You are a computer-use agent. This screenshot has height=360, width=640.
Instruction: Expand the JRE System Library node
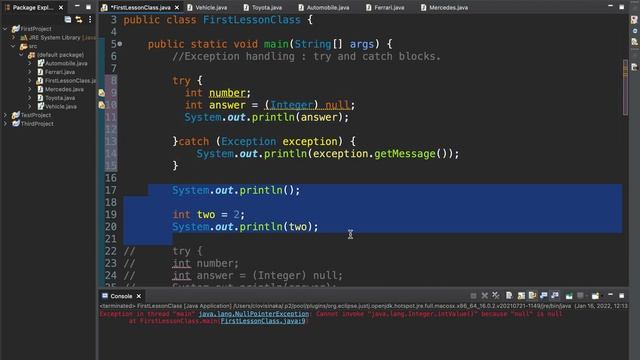coord(13,38)
